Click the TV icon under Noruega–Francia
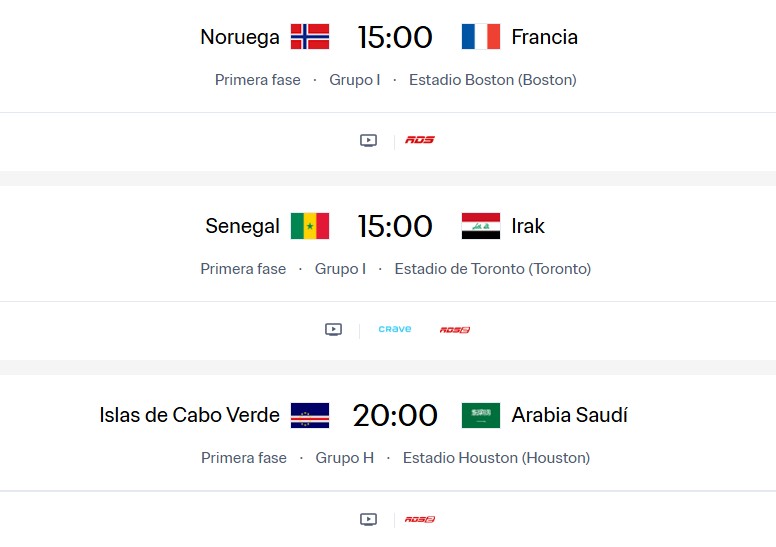The height and width of the screenshot is (547, 776). click(x=368, y=141)
